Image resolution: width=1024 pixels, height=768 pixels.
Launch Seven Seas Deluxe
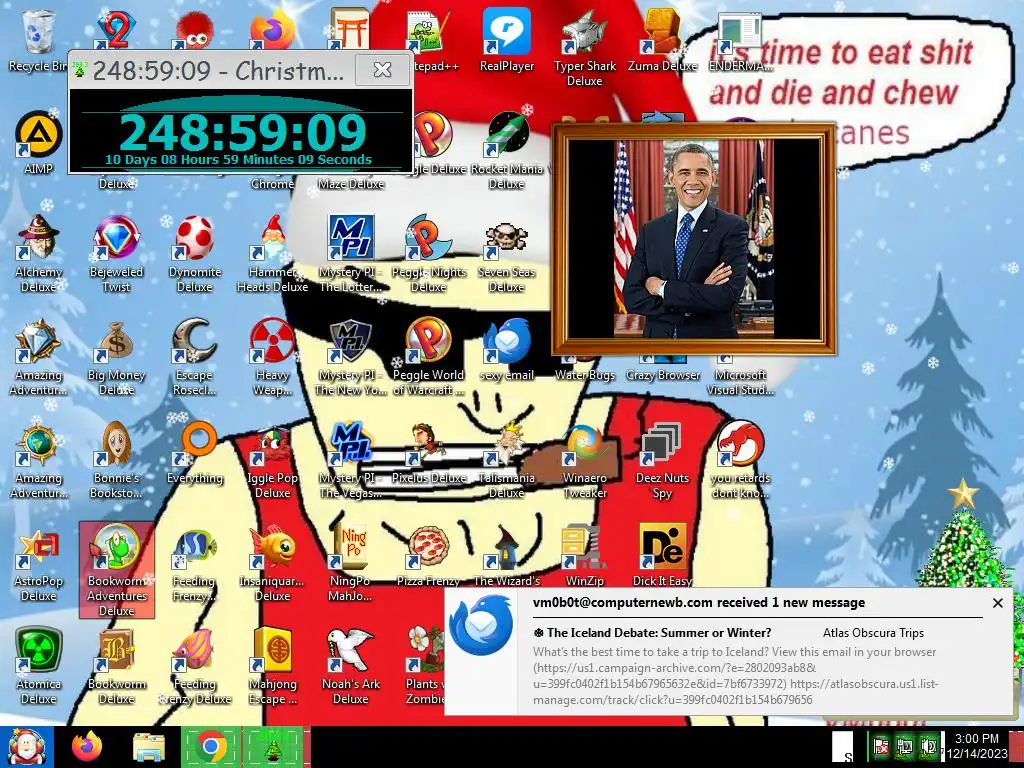pyautogui.click(x=506, y=253)
